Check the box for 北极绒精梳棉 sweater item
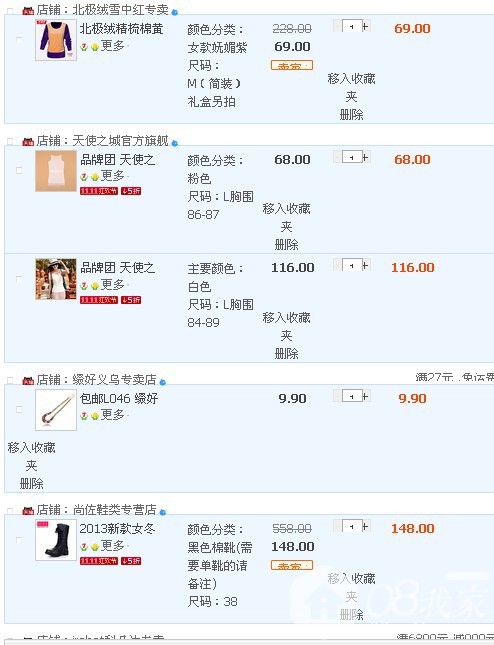Image resolution: width=494 pixels, height=645 pixels. [19, 40]
